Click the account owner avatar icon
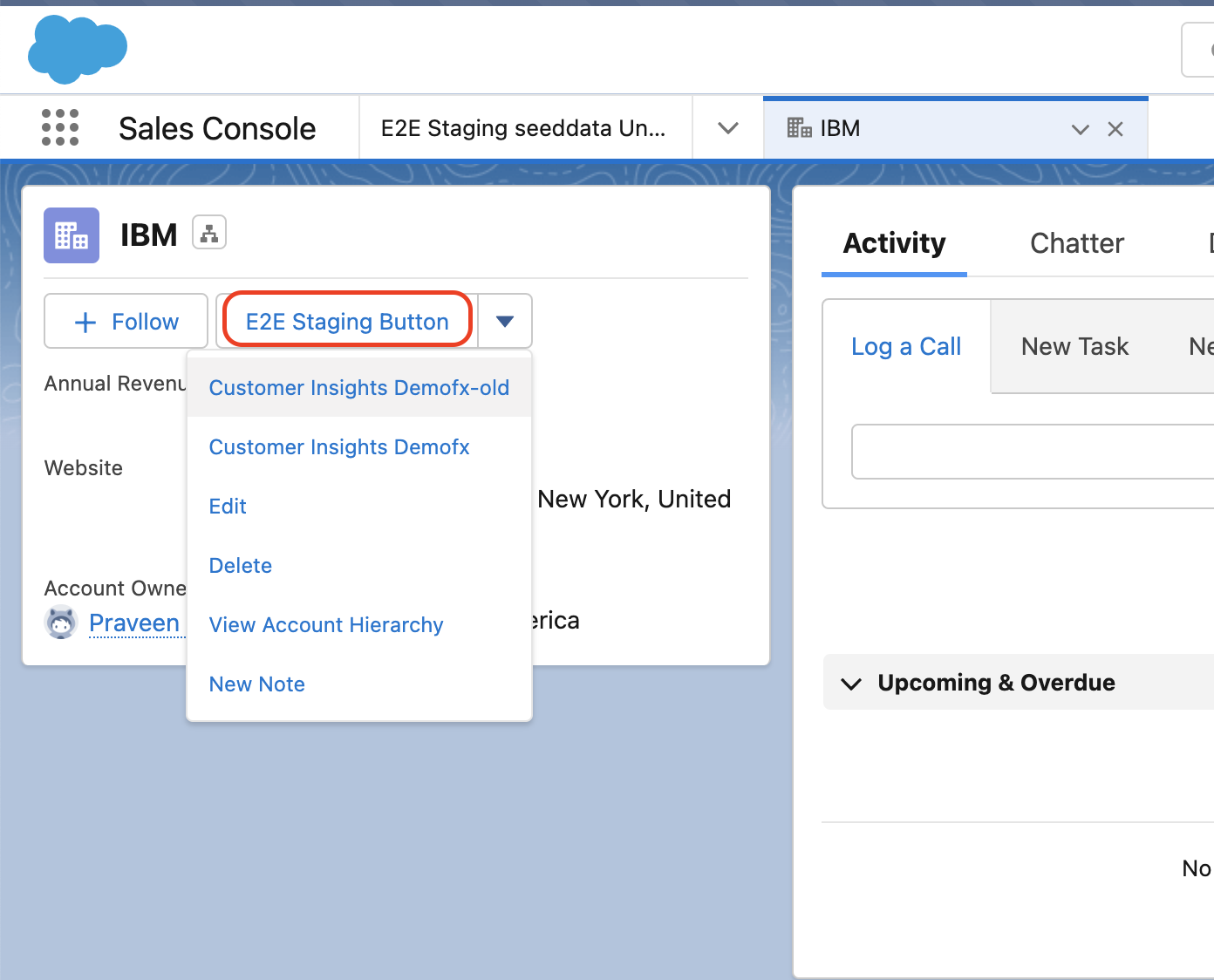Viewport: 1214px width, 980px height. point(61,623)
